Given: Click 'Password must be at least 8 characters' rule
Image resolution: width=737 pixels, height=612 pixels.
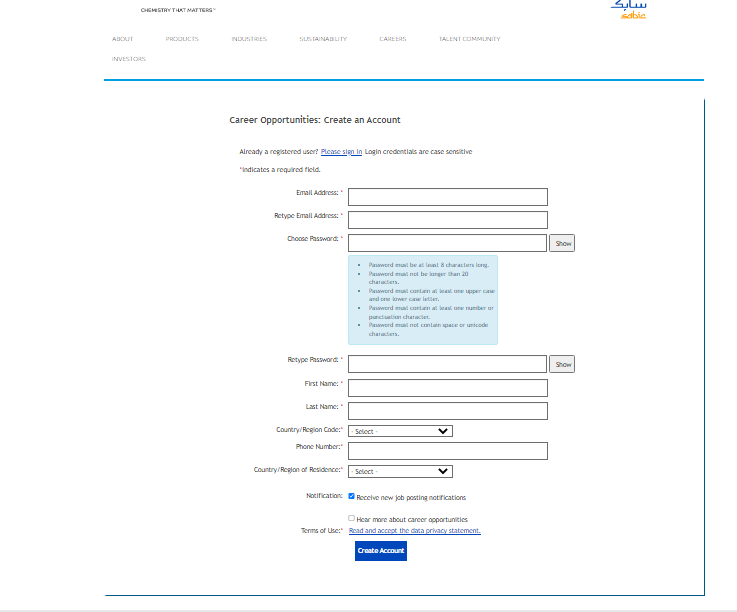Looking at the screenshot, I should pyautogui.click(x=429, y=265).
